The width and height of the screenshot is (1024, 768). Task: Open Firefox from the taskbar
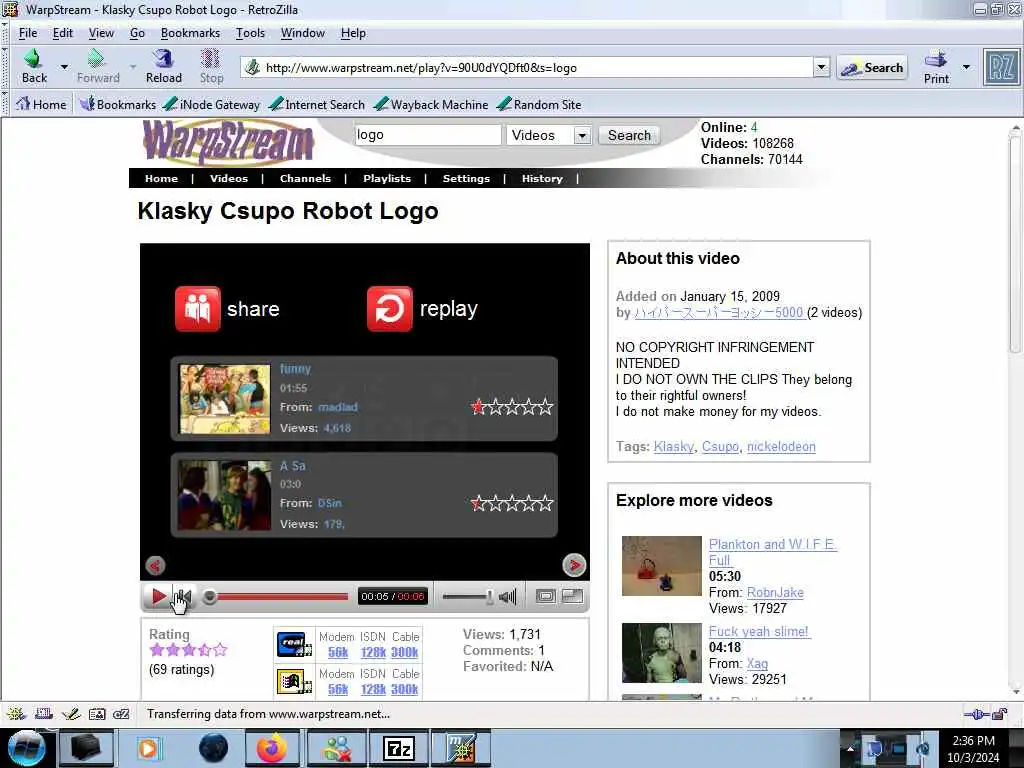271,748
